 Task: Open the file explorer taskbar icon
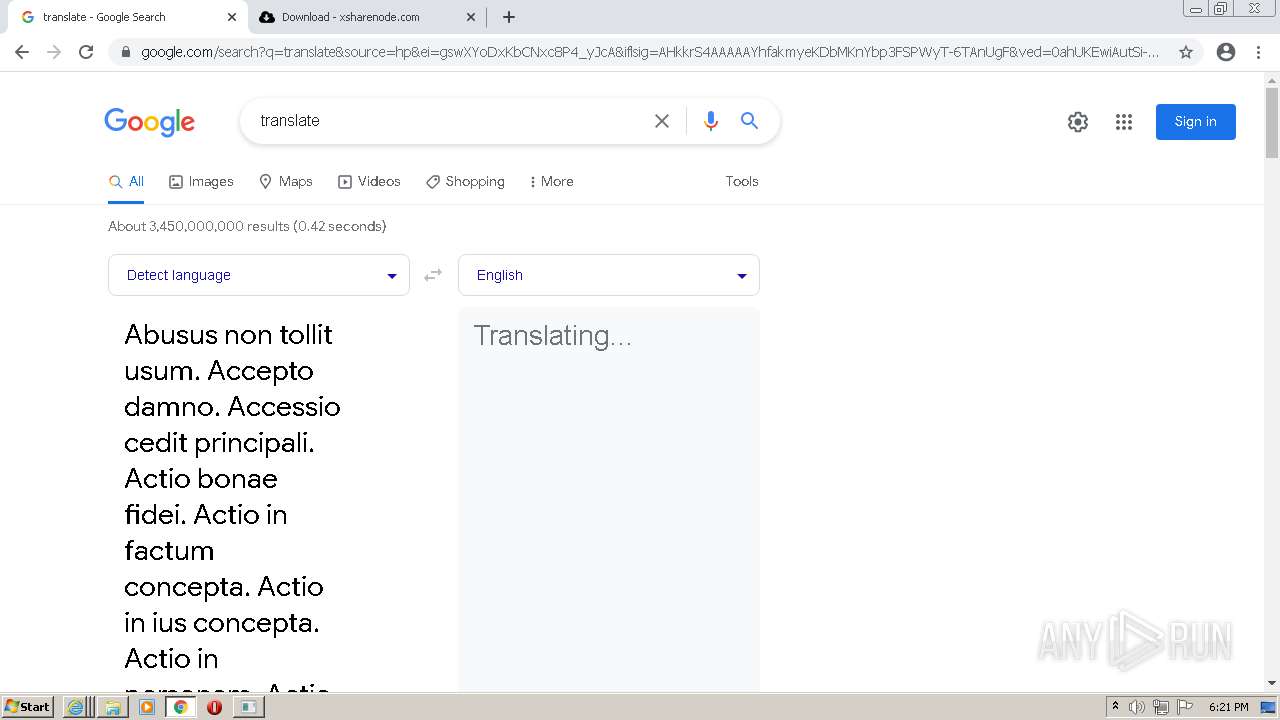(113, 707)
